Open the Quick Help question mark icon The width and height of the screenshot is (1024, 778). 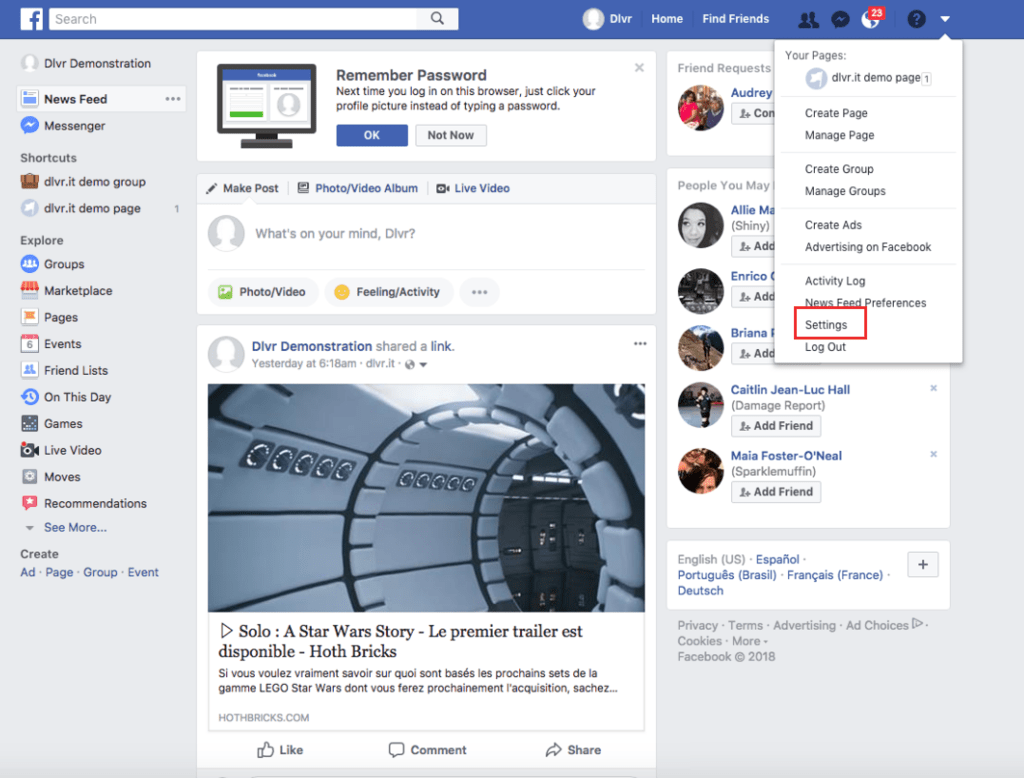pos(916,20)
